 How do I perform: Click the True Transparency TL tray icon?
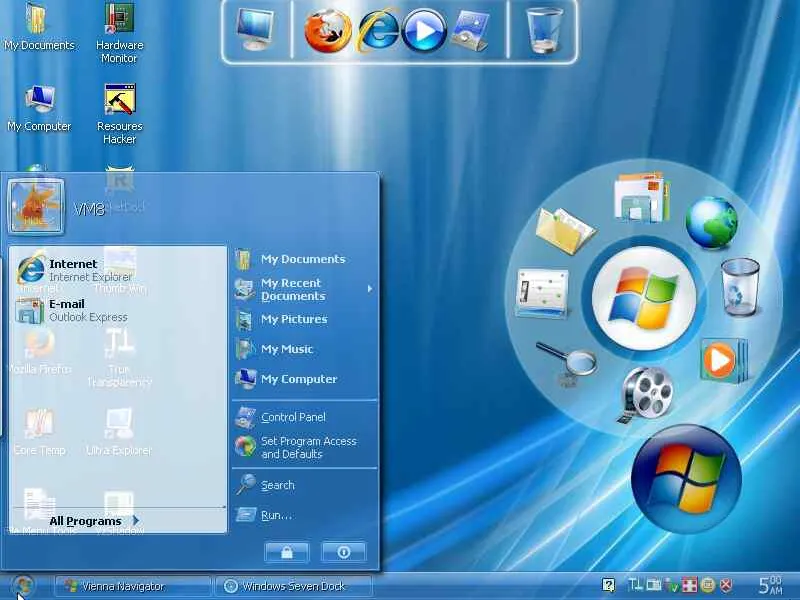point(635,585)
